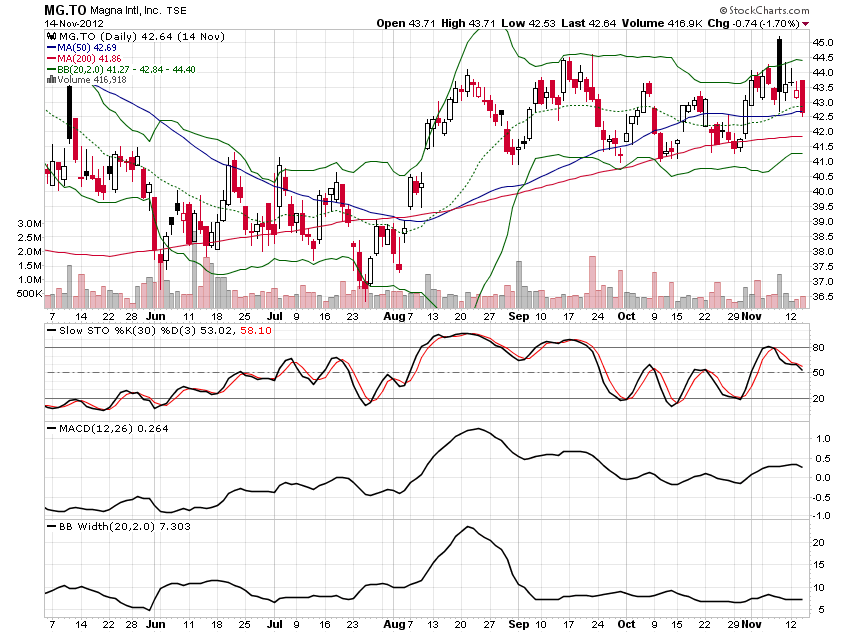This screenshot has width=850, height=633.
Task: Click the volume bars icon in legend
Action: 51,80
